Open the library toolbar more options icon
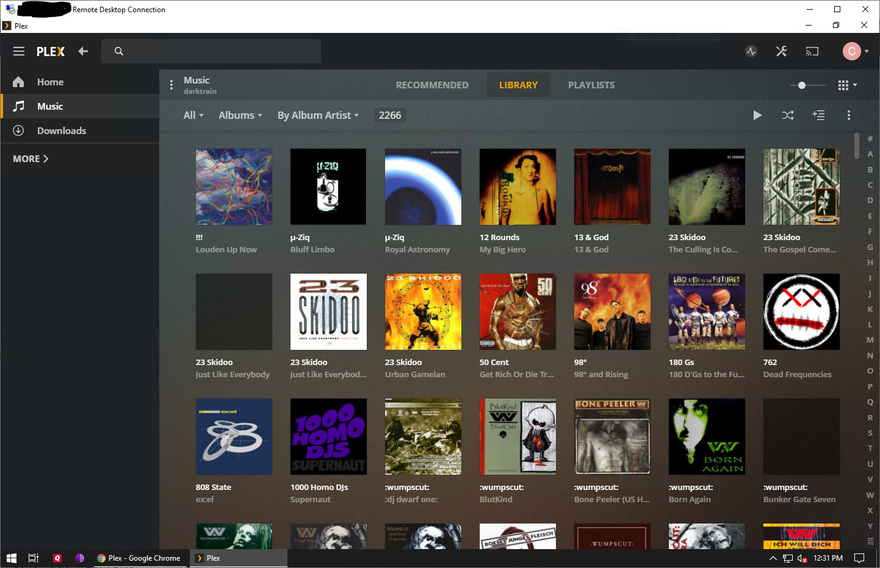Screen dimensions: 880x568 click(x=849, y=115)
